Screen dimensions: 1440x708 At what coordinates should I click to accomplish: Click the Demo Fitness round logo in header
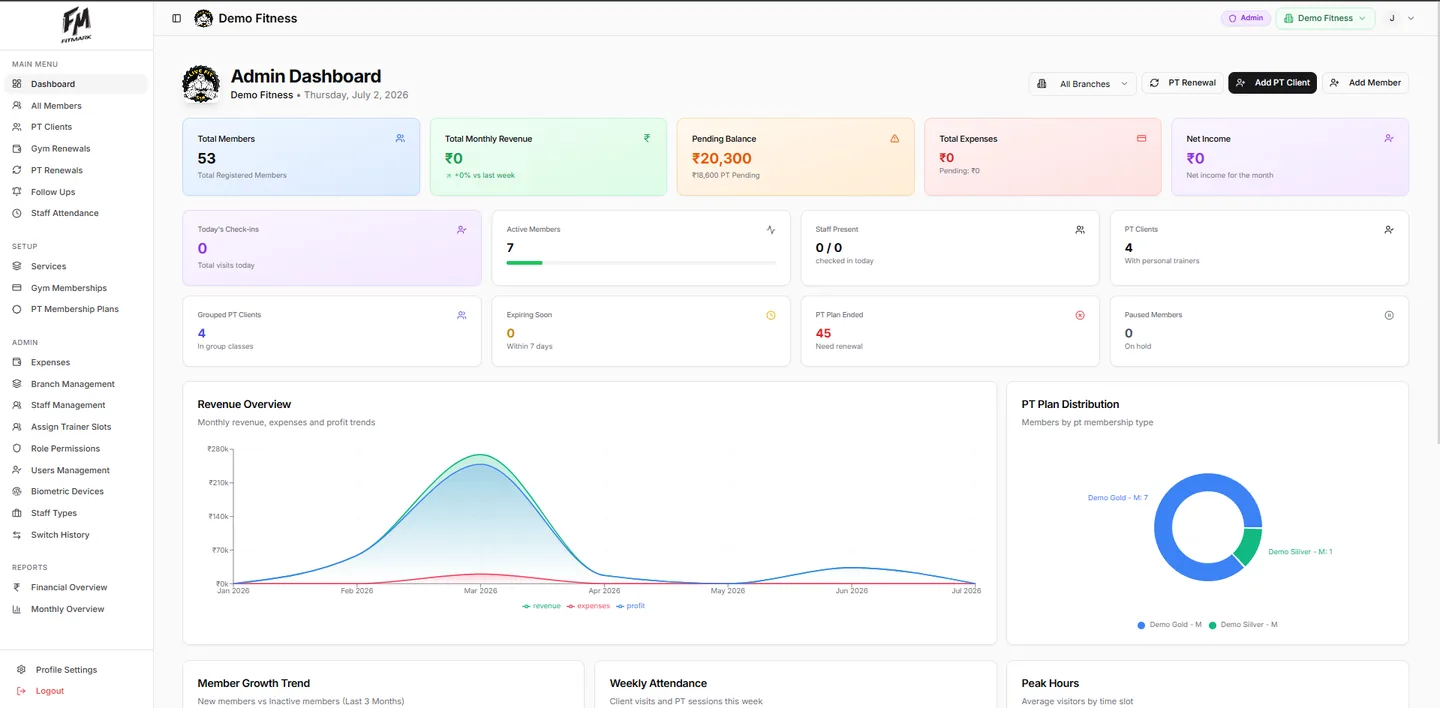(203, 18)
